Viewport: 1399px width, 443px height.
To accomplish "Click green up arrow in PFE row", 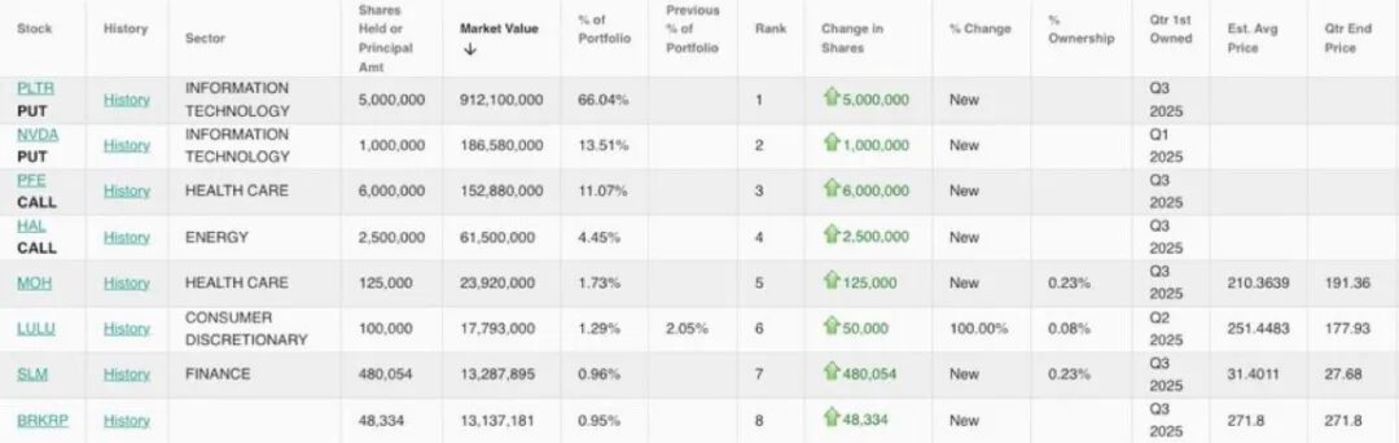I will tap(831, 189).
